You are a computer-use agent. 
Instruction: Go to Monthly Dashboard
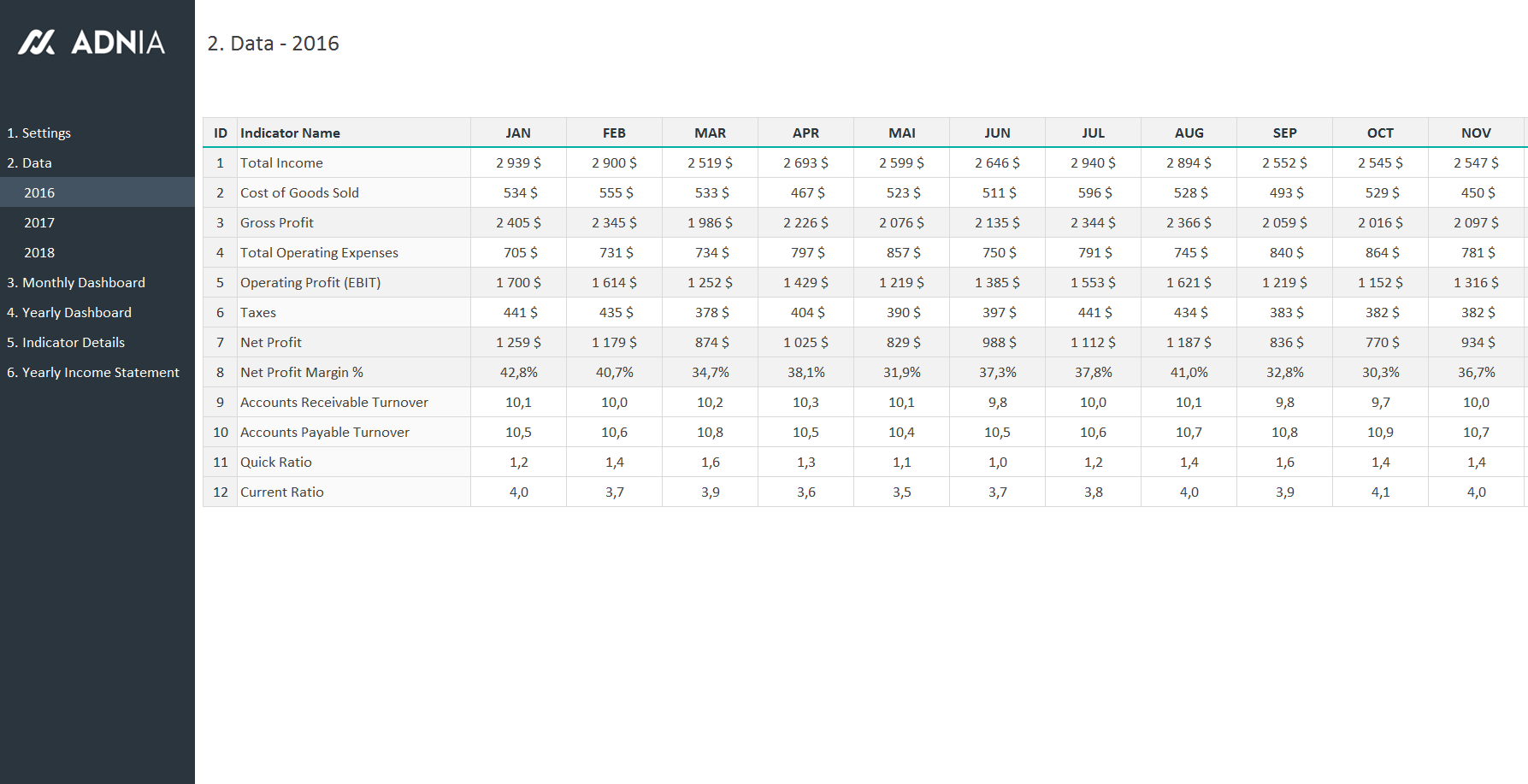(x=76, y=282)
